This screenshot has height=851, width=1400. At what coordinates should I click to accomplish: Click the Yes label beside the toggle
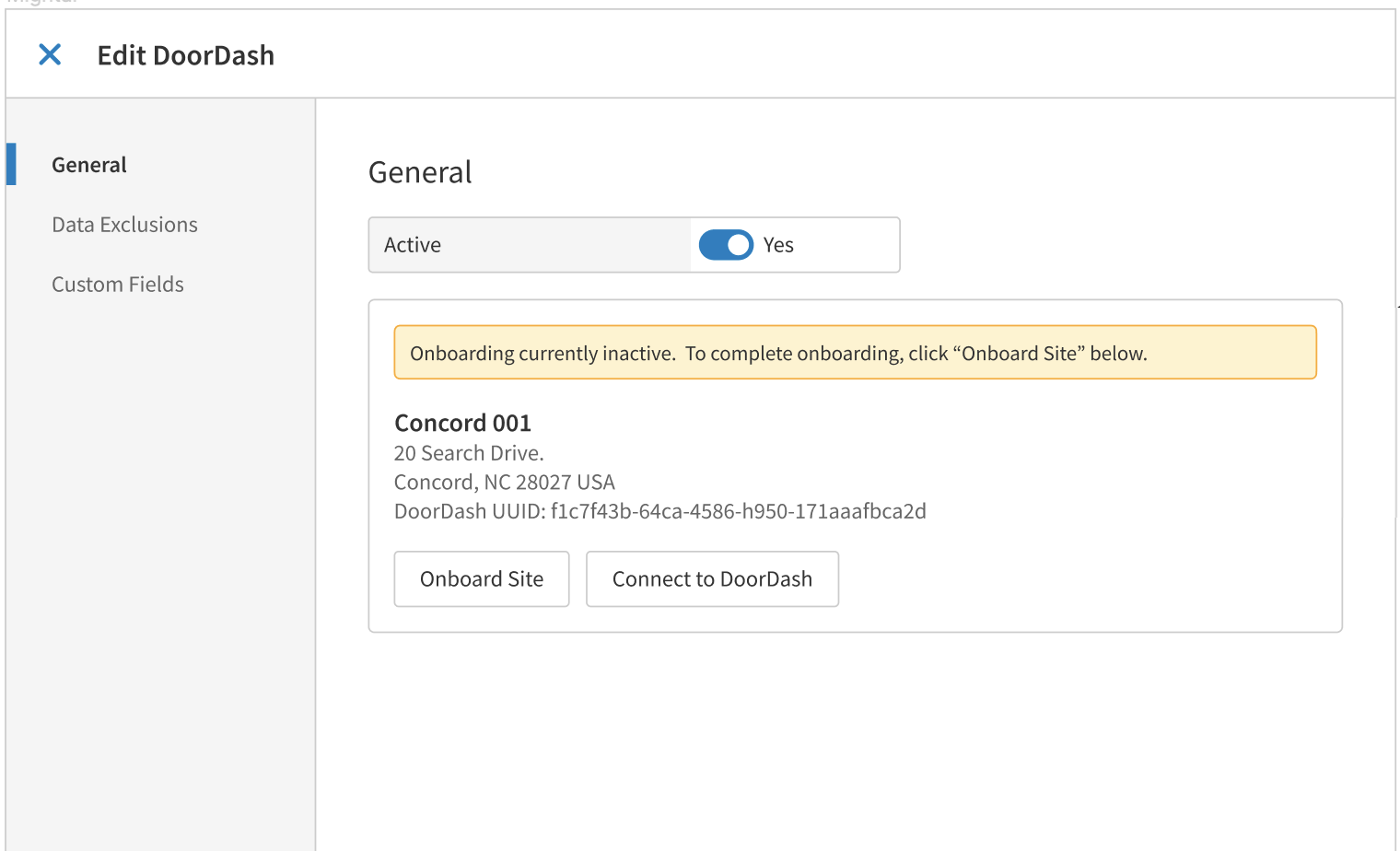click(778, 244)
